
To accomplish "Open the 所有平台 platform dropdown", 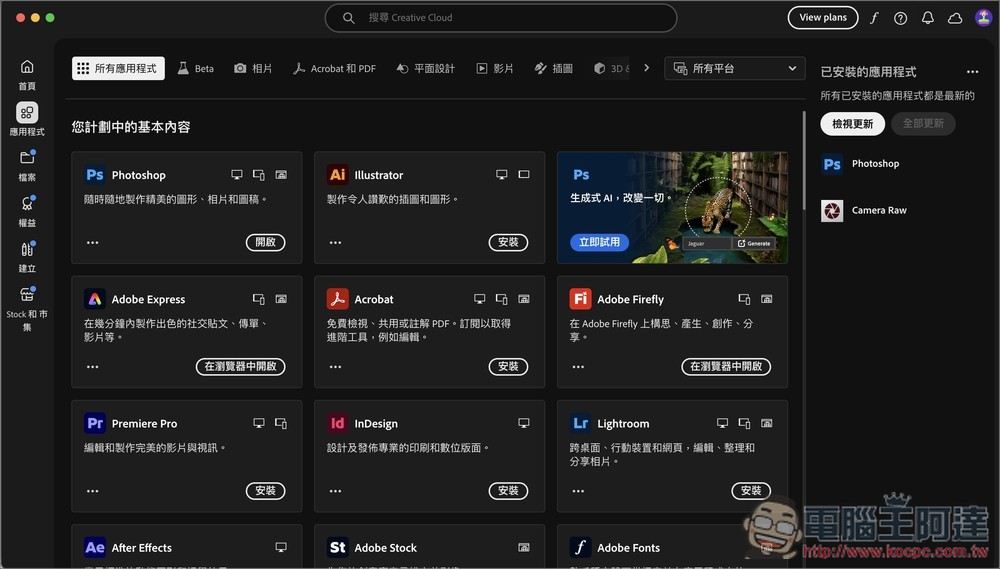I will pos(735,68).
